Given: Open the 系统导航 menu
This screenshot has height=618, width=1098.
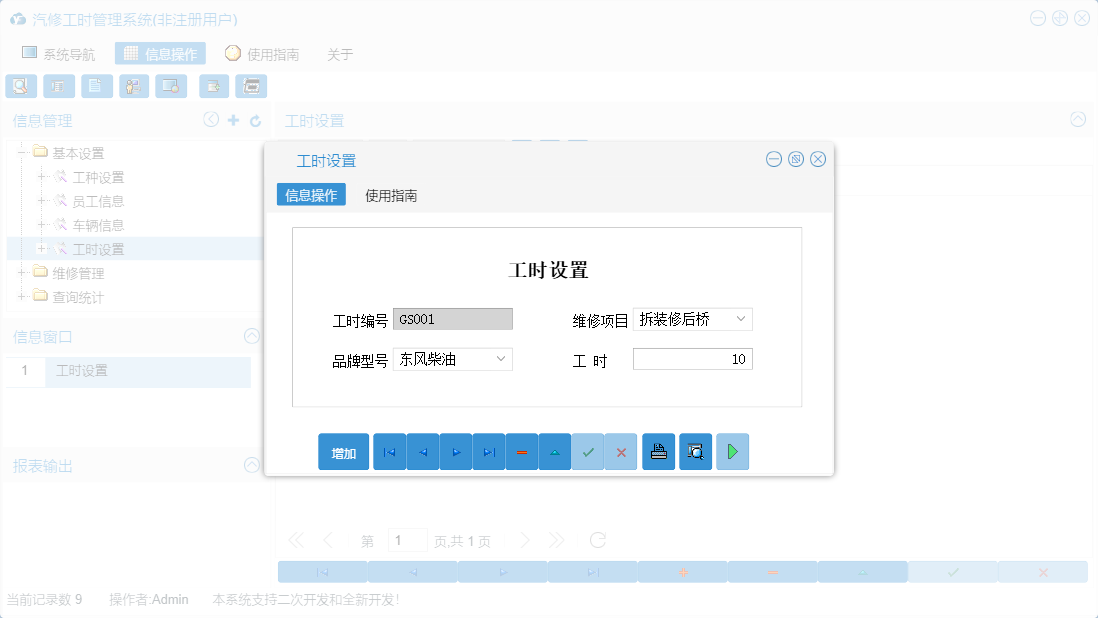Looking at the screenshot, I should [x=58, y=53].
